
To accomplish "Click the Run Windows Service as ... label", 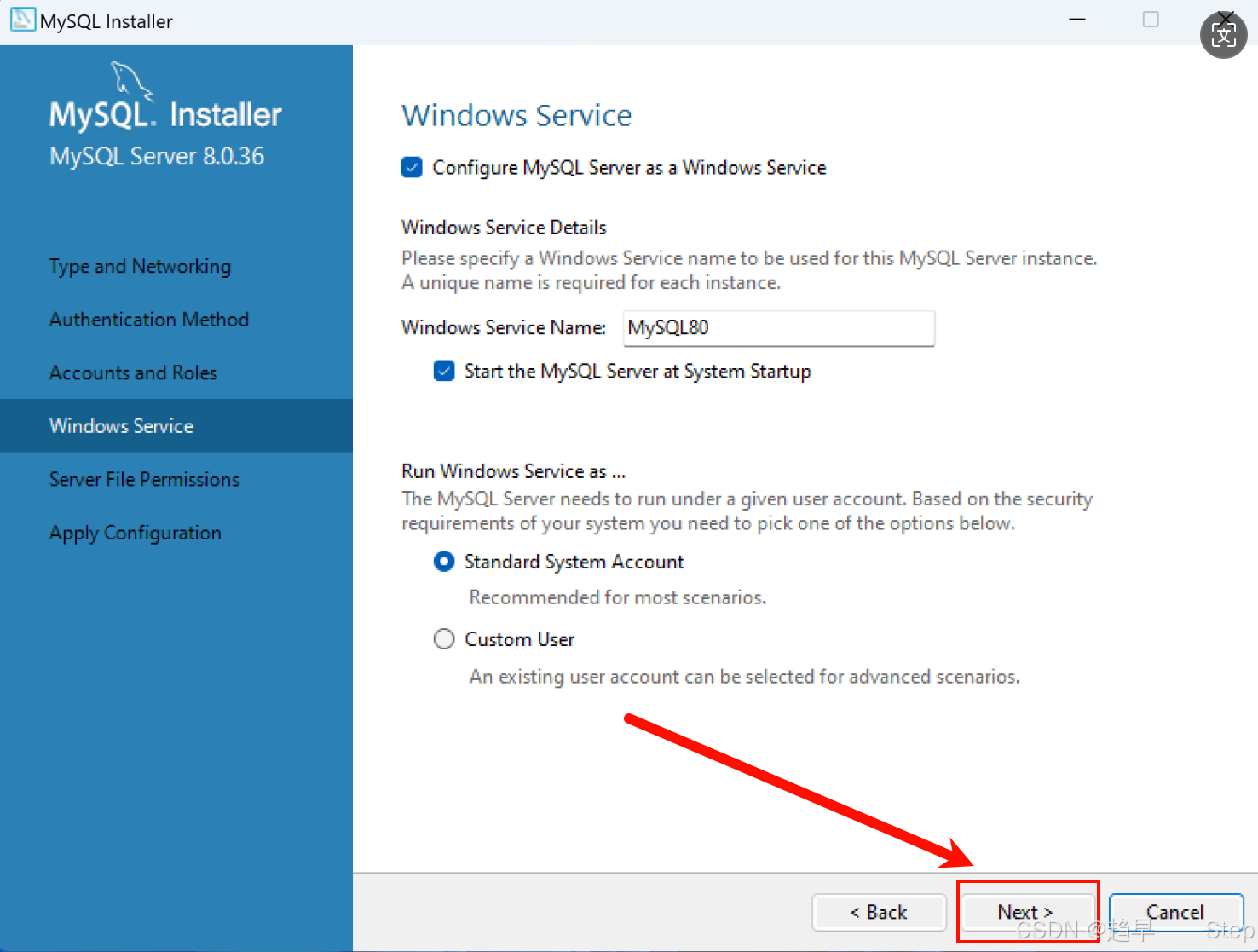I will tap(513, 471).
